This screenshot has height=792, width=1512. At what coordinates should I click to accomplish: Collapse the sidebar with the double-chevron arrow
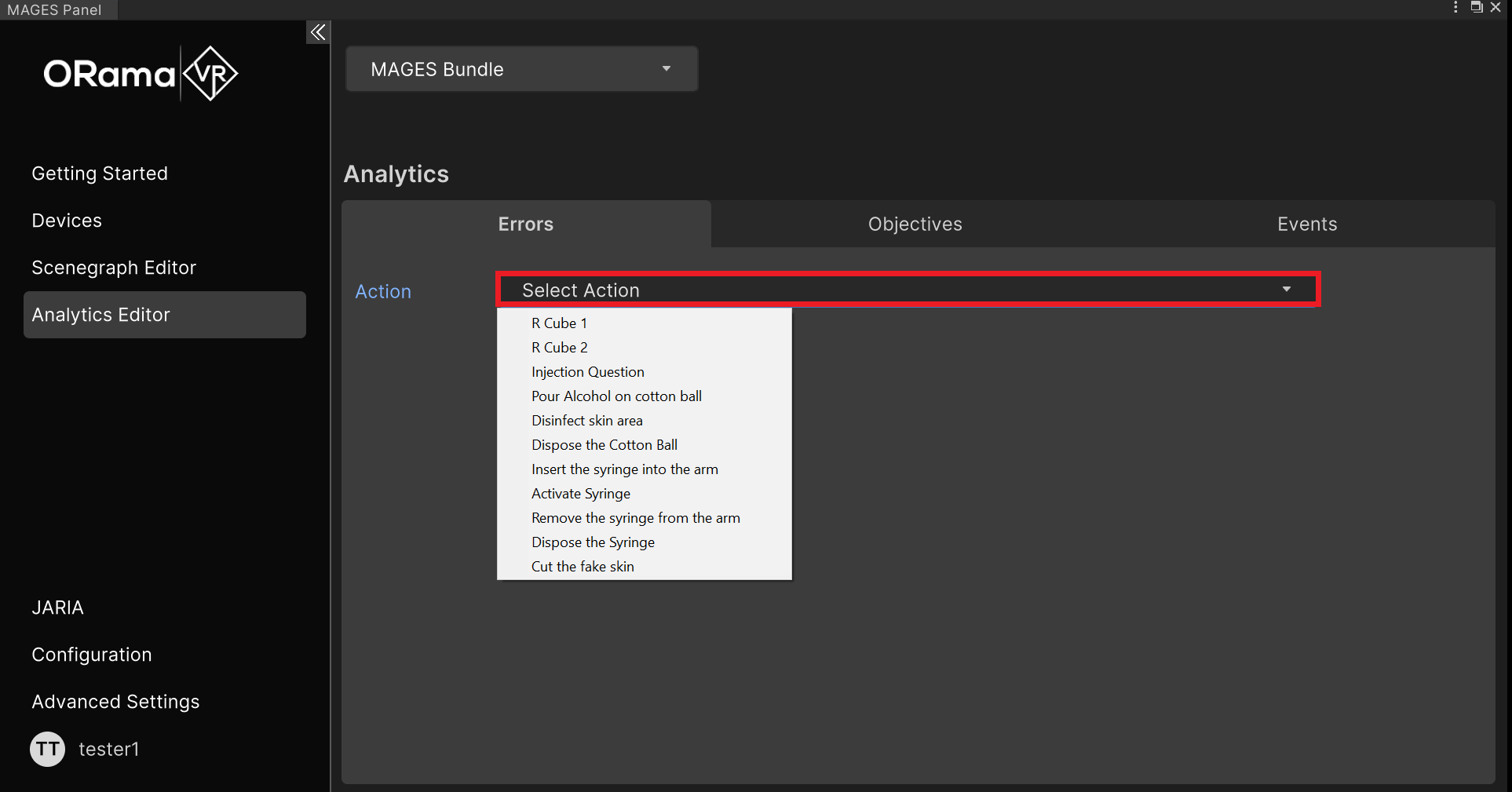point(317,32)
